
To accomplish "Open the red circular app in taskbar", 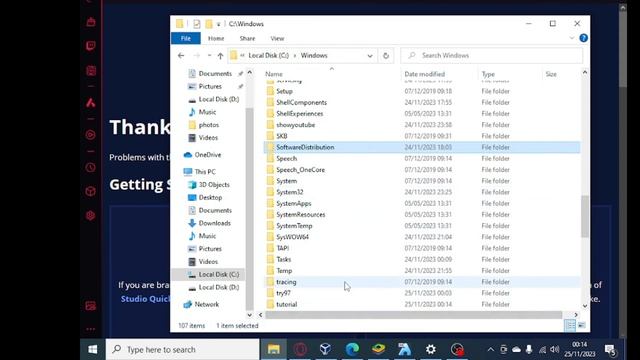I will coord(457,349).
